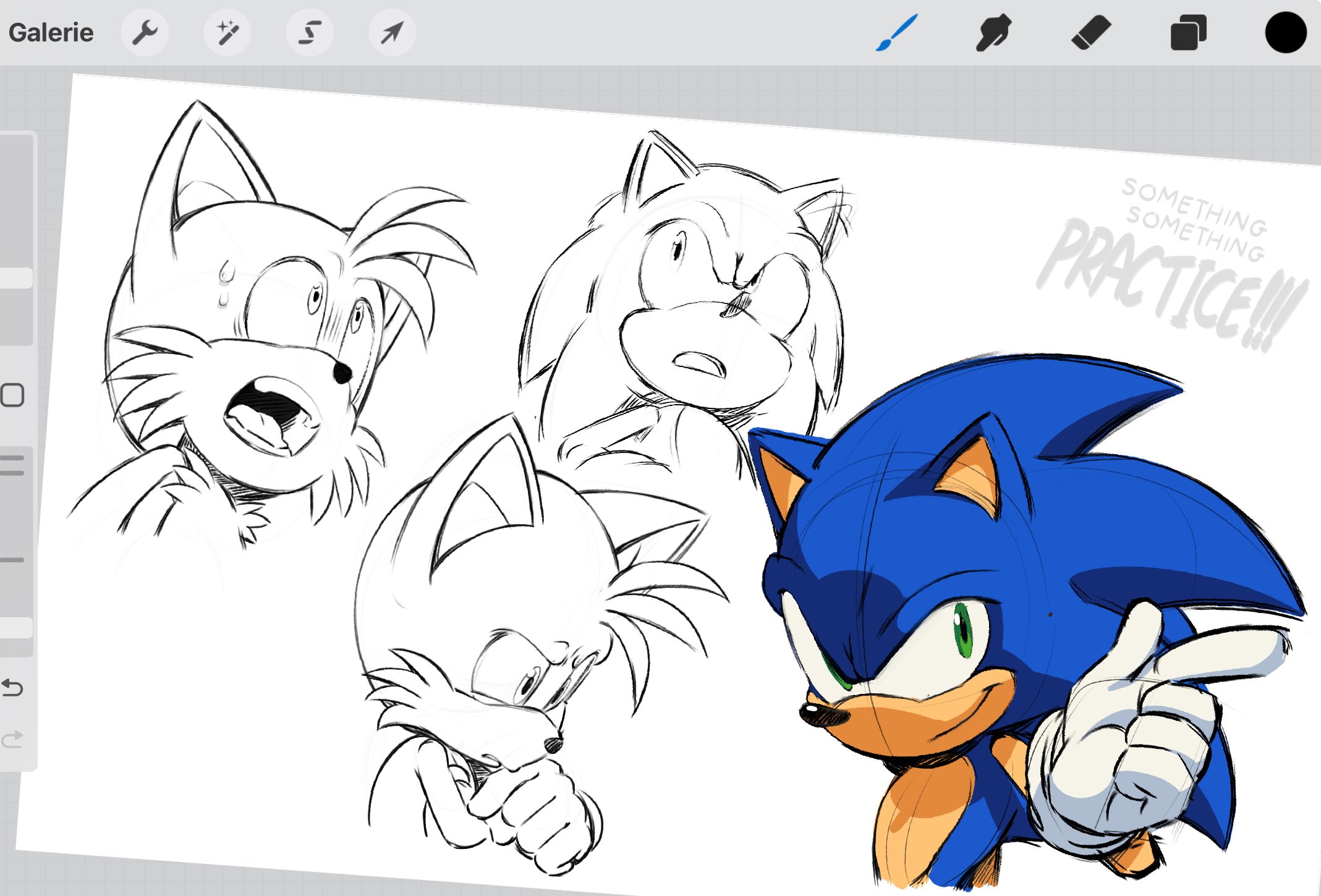The width and height of the screenshot is (1321, 896).
Task: Tap the square modify button in sidebar
Action: coord(12,395)
